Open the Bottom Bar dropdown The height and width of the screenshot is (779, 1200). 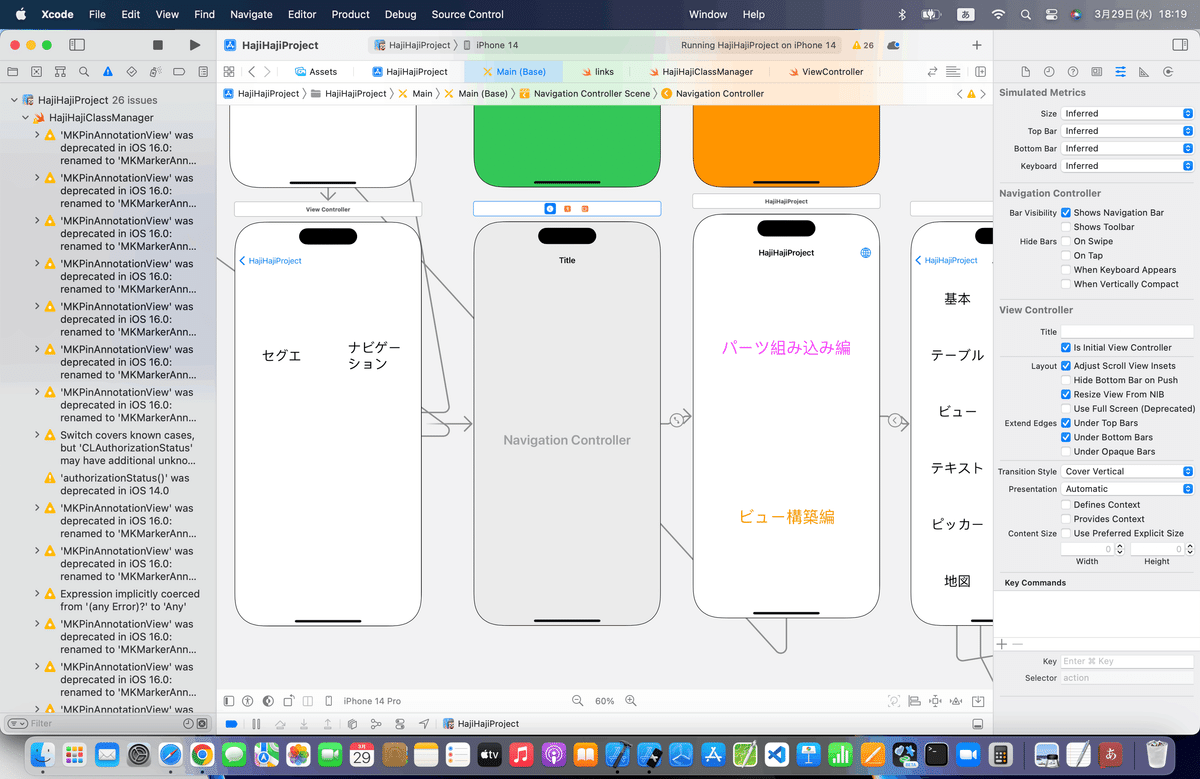point(1127,149)
